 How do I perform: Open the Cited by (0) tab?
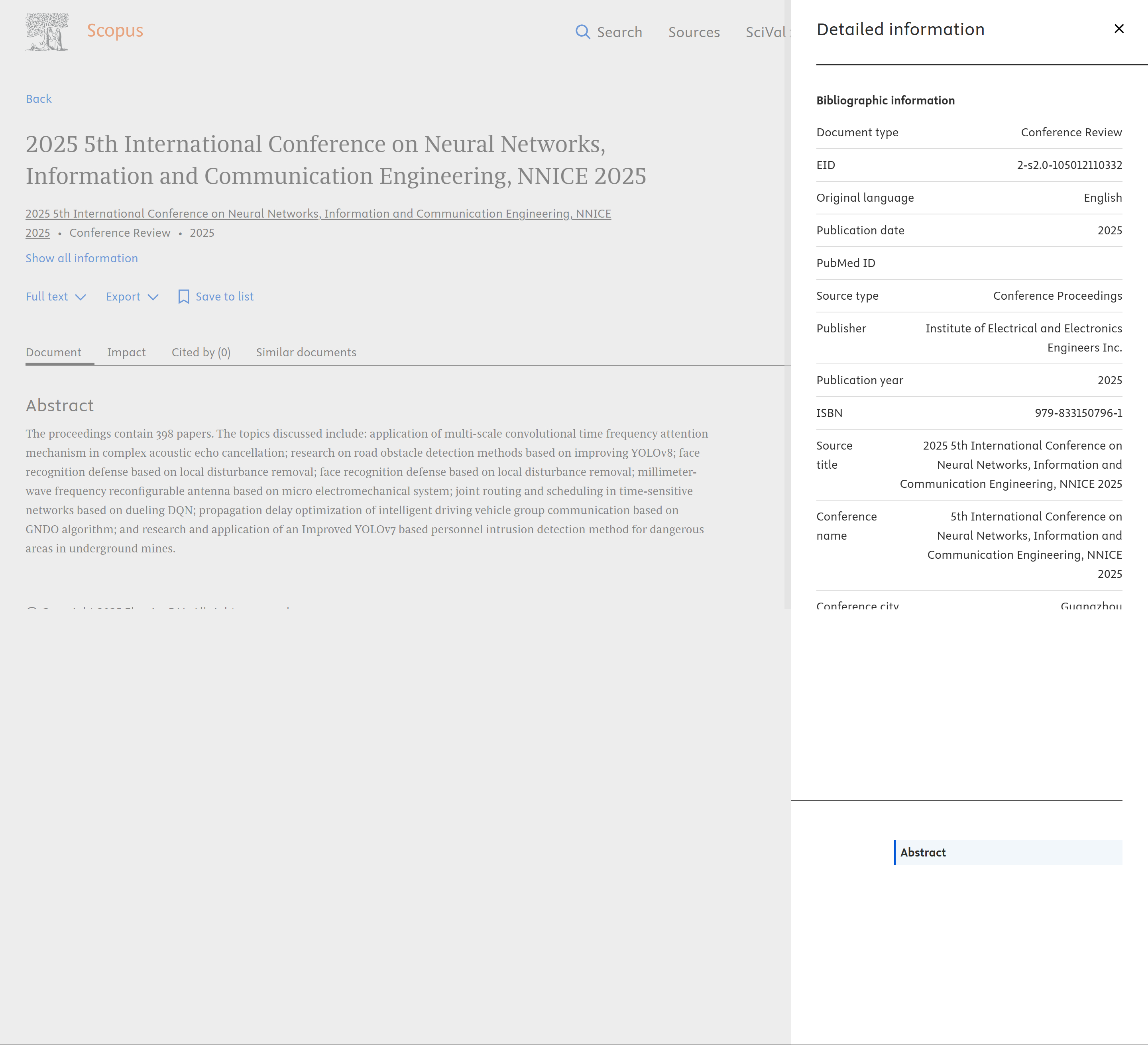(x=201, y=352)
